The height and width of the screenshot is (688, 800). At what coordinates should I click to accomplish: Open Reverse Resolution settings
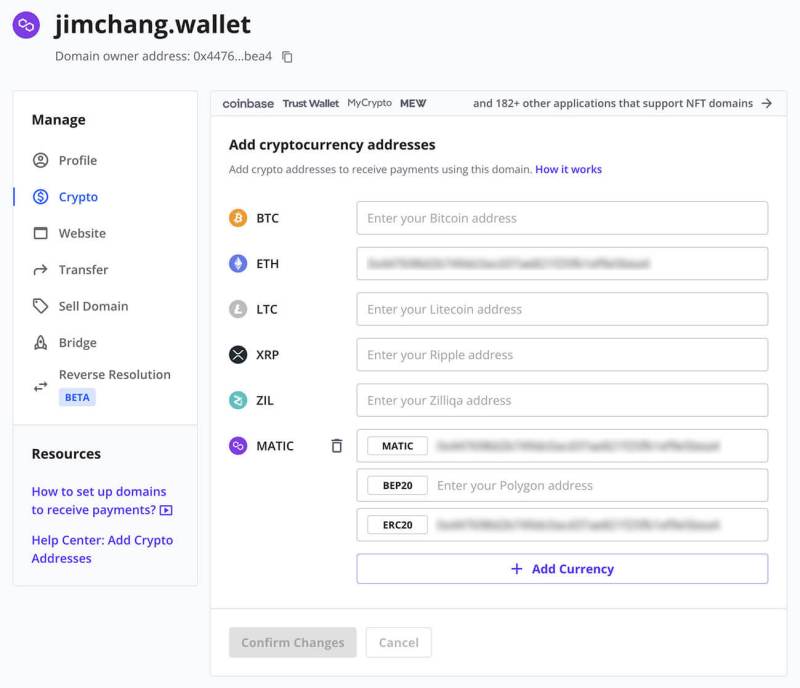point(115,375)
